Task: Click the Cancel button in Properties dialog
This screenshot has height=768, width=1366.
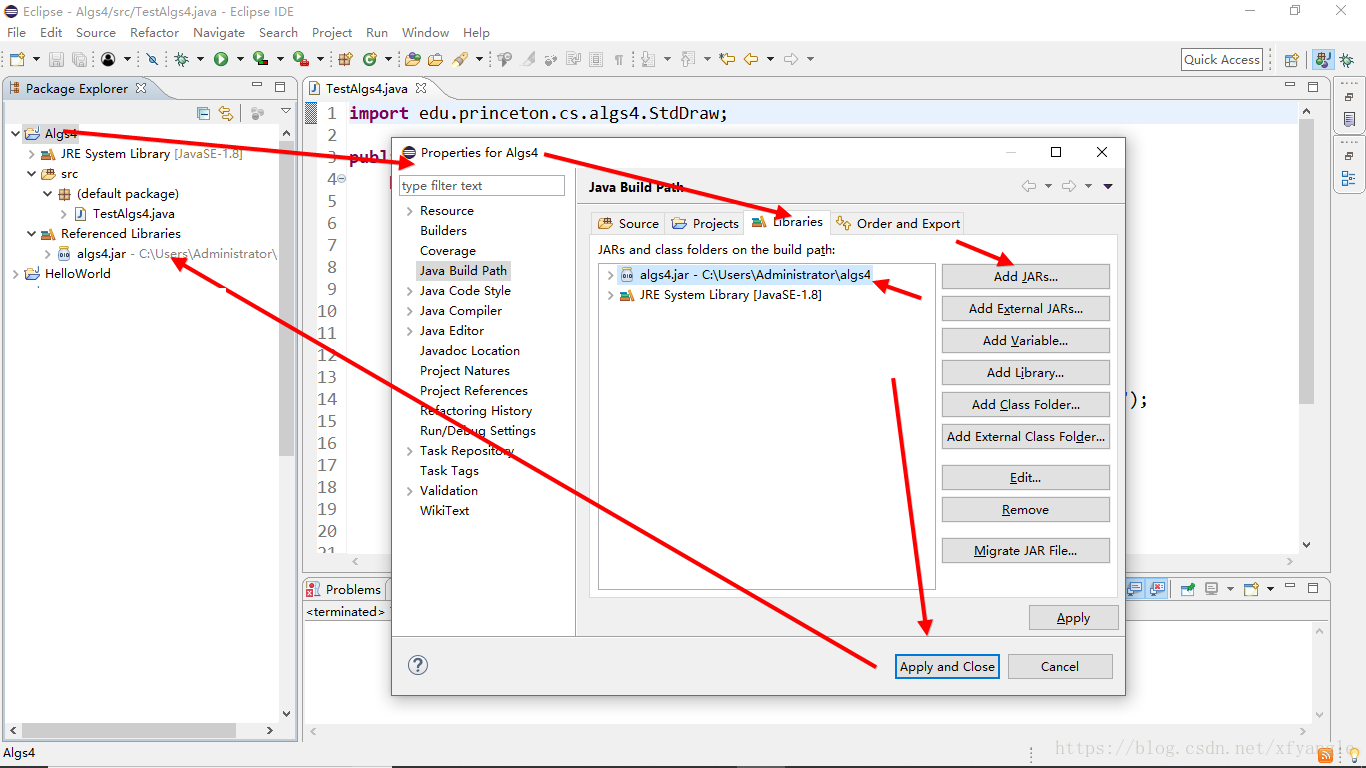Action: (1060, 666)
